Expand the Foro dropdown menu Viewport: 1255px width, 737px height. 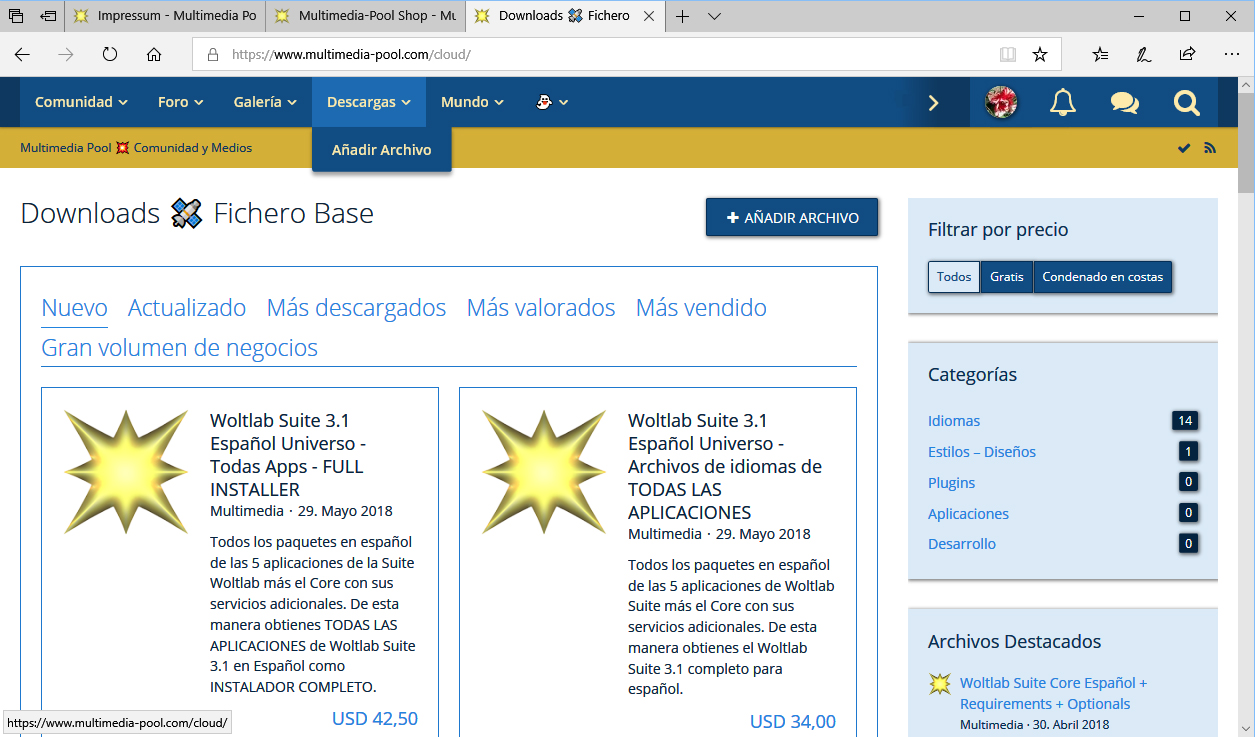[x=180, y=102]
